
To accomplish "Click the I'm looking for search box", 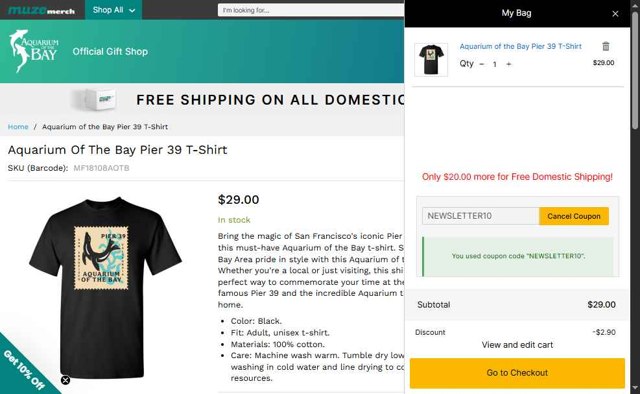I will click(x=311, y=10).
